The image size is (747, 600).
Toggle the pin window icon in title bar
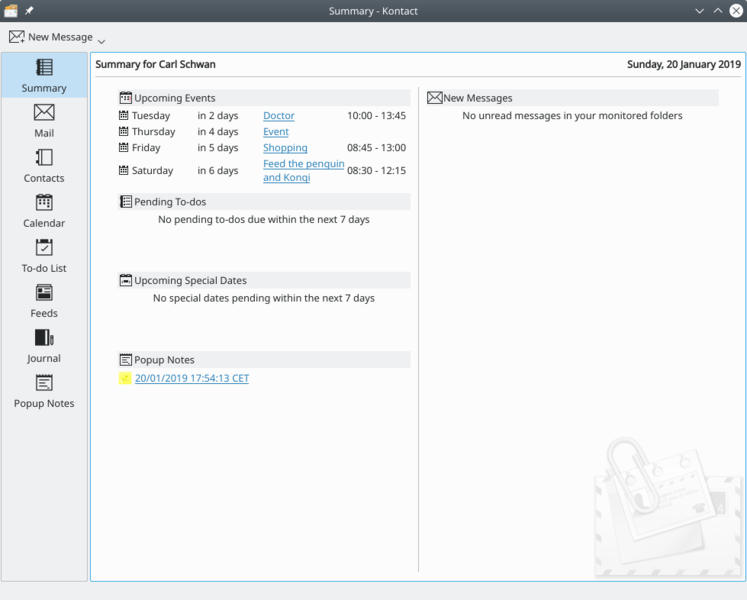pos(29,10)
